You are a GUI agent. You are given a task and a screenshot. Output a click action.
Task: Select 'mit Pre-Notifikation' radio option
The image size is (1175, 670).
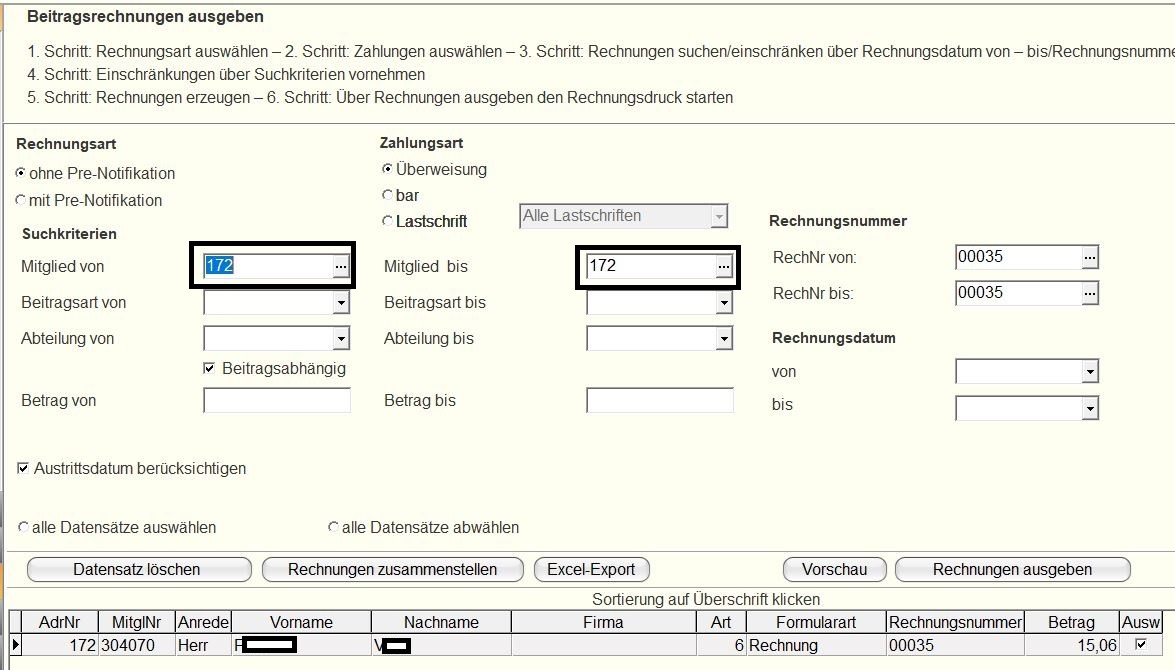22,200
